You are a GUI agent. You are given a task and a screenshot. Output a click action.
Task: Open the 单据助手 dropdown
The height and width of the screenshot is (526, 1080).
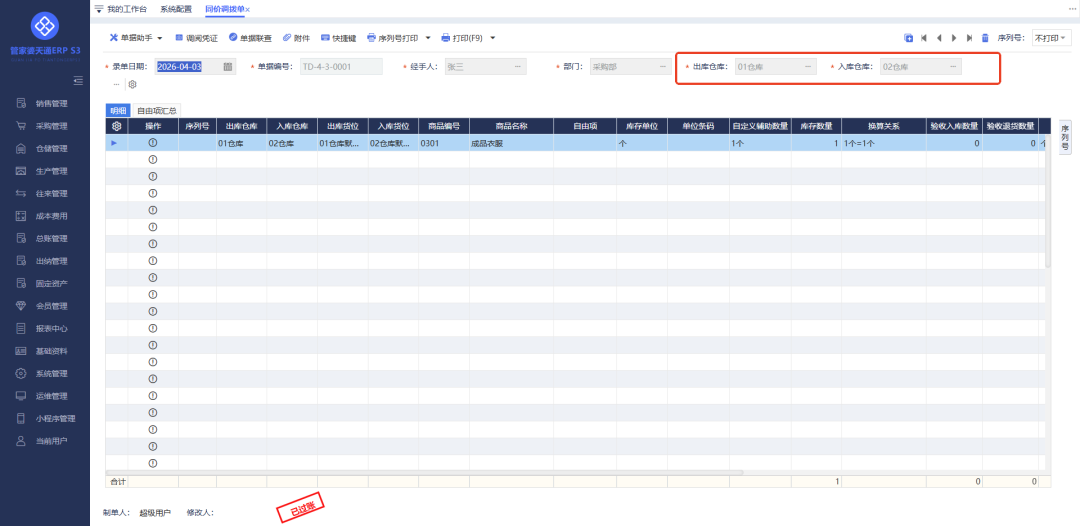[136, 38]
